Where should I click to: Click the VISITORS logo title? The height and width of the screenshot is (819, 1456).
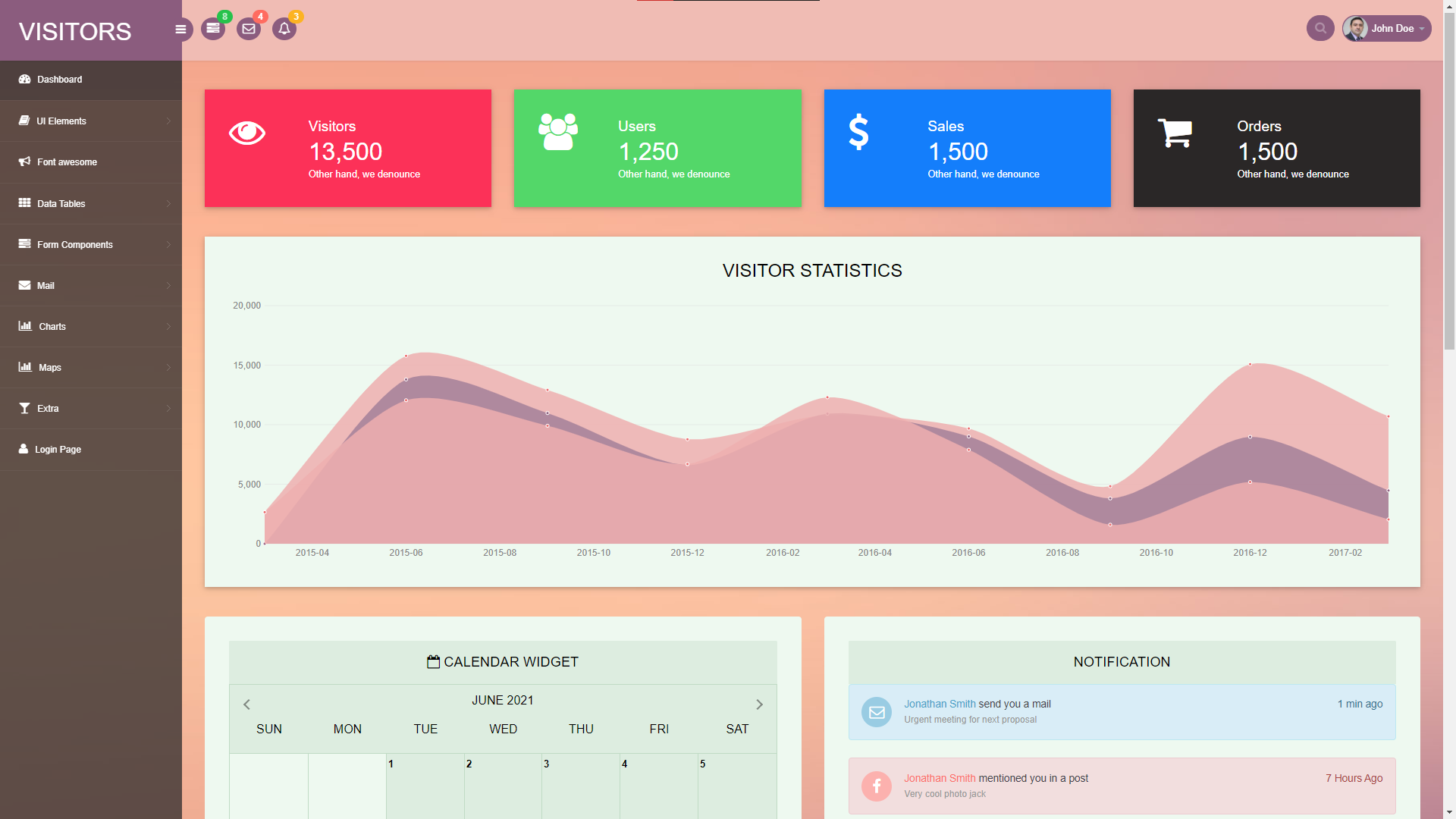(75, 31)
